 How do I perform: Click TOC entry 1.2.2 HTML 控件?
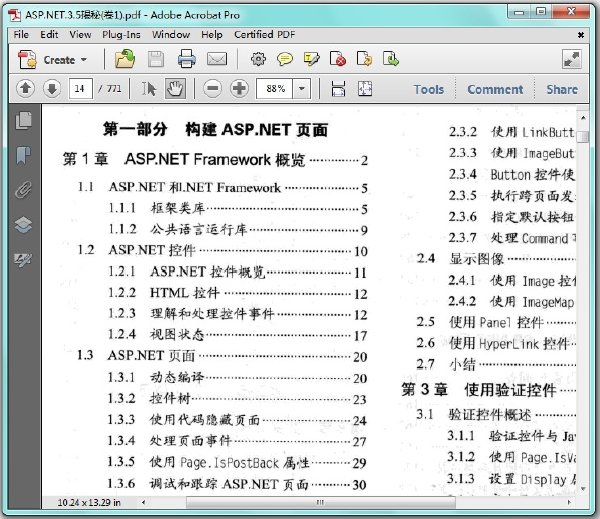coord(238,293)
